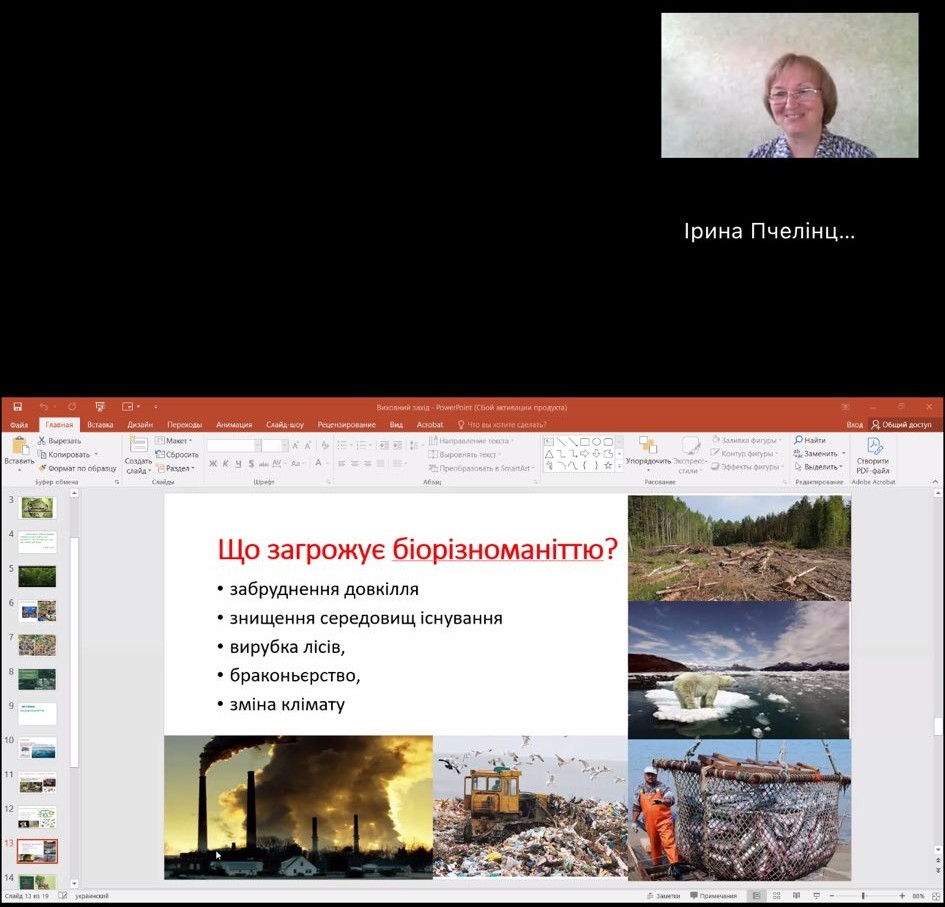
Task: Toggle left text alignment
Action: pyautogui.click(x=342, y=463)
